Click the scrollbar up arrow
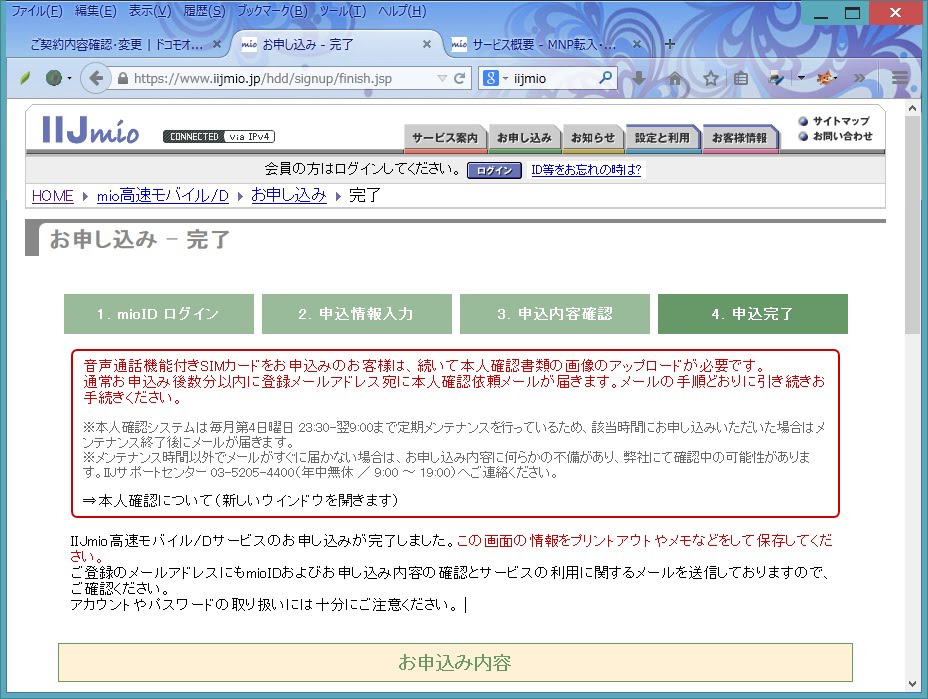Screen dimensions: 928x699 pos(912,108)
